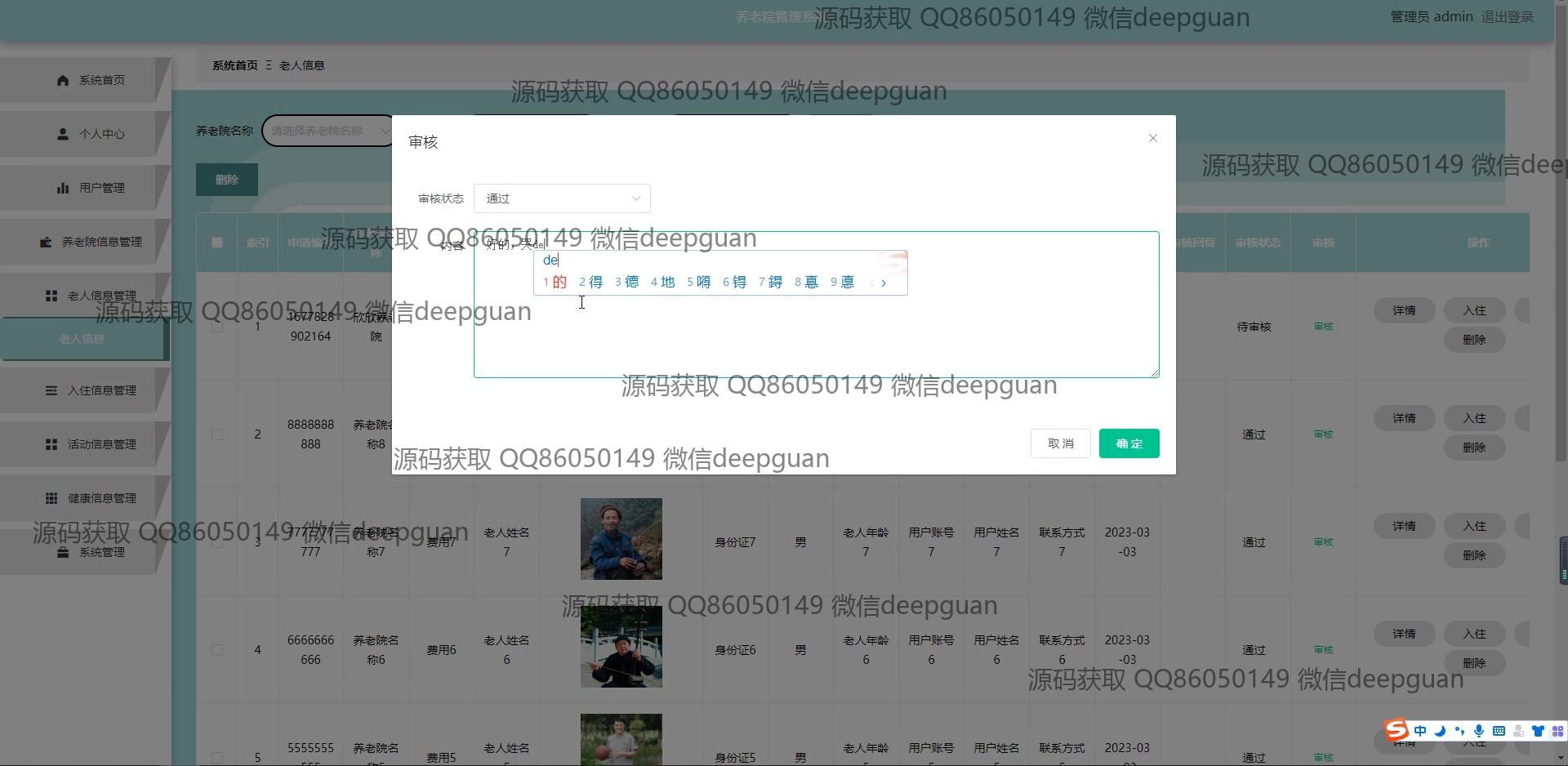Toggle Chinese/English mode via 中 icon

click(x=1420, y=731)
